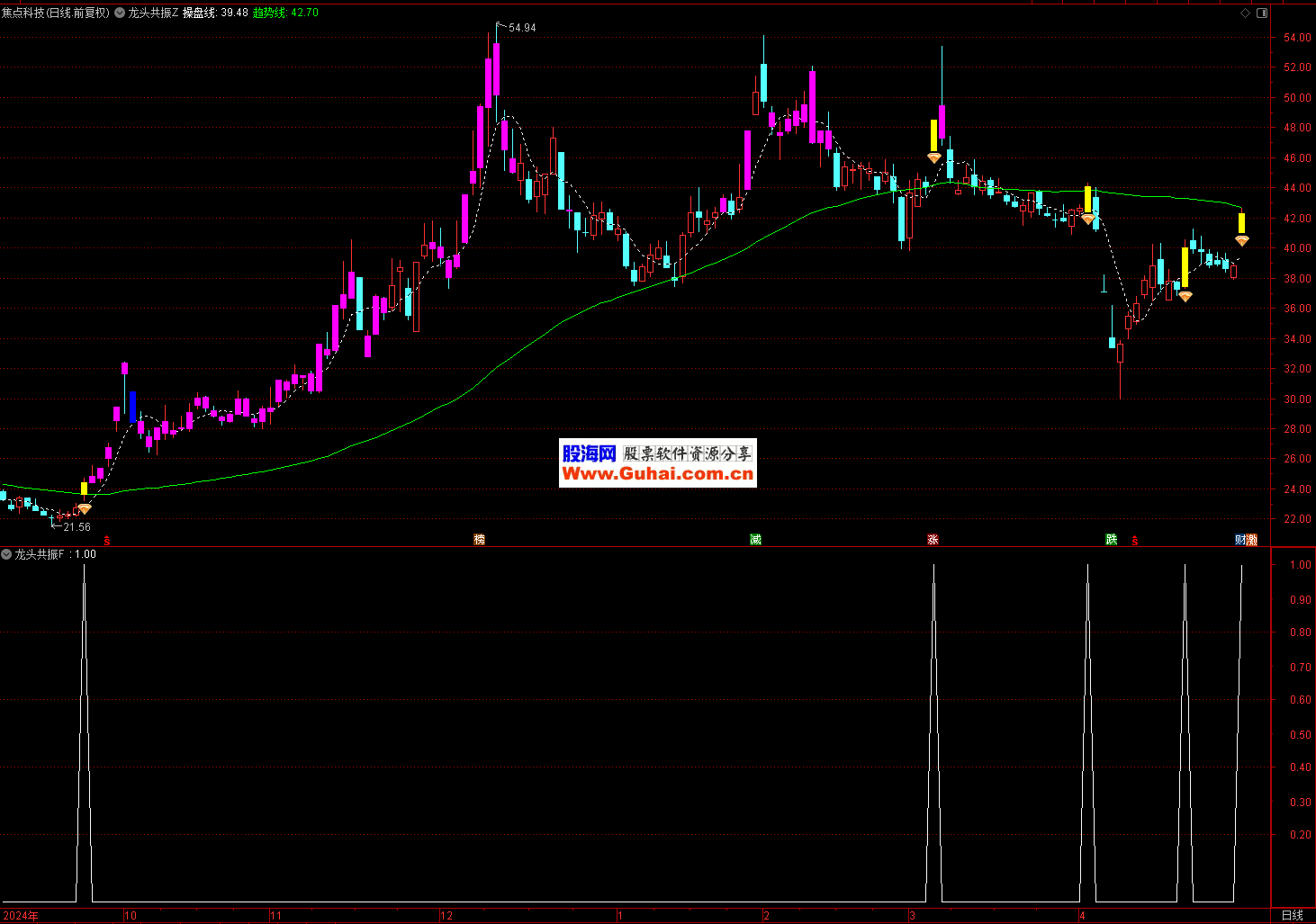
Task: Click the 54.00 price axis label
Action: coord(1297,38)
